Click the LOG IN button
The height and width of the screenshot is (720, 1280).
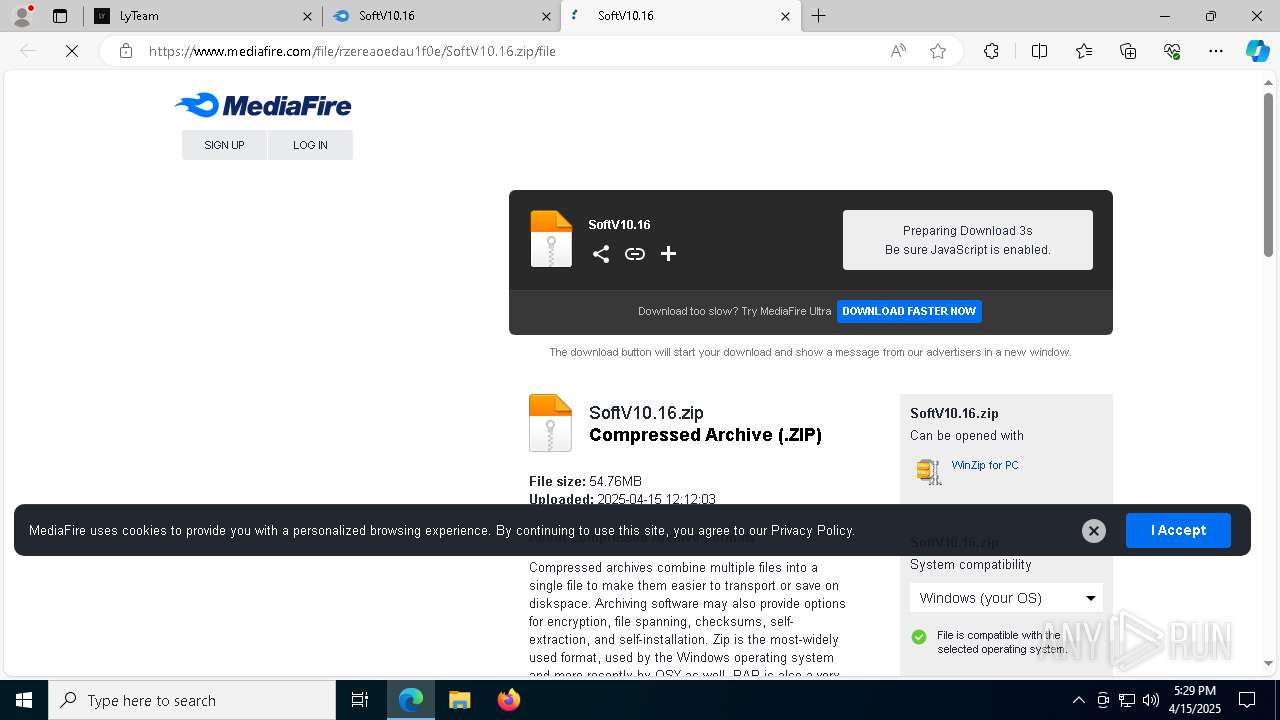(x=310, y=145)
